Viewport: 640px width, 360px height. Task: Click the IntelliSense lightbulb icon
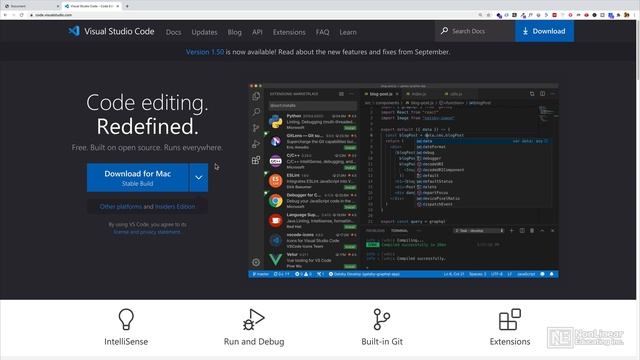point(126,319)
